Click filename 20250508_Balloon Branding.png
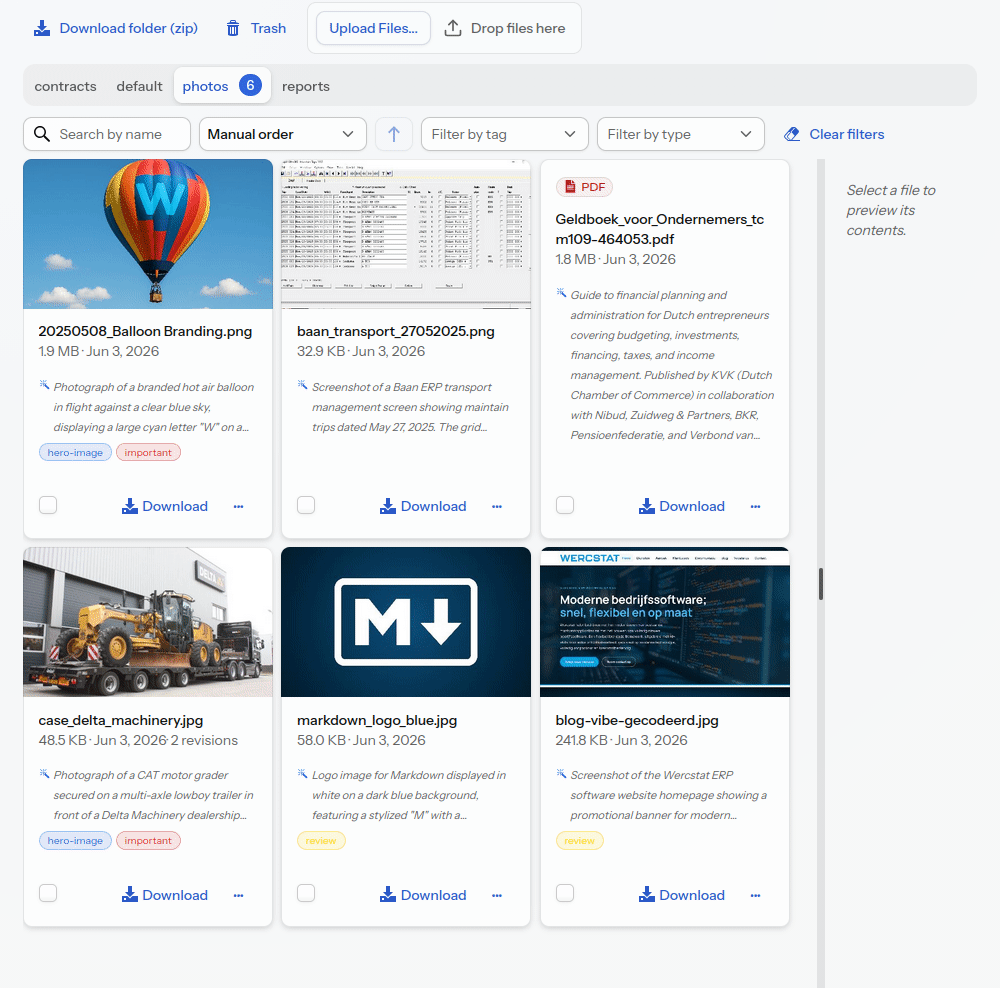This screenshot has height=988, width=1000. tap(145, 331)
